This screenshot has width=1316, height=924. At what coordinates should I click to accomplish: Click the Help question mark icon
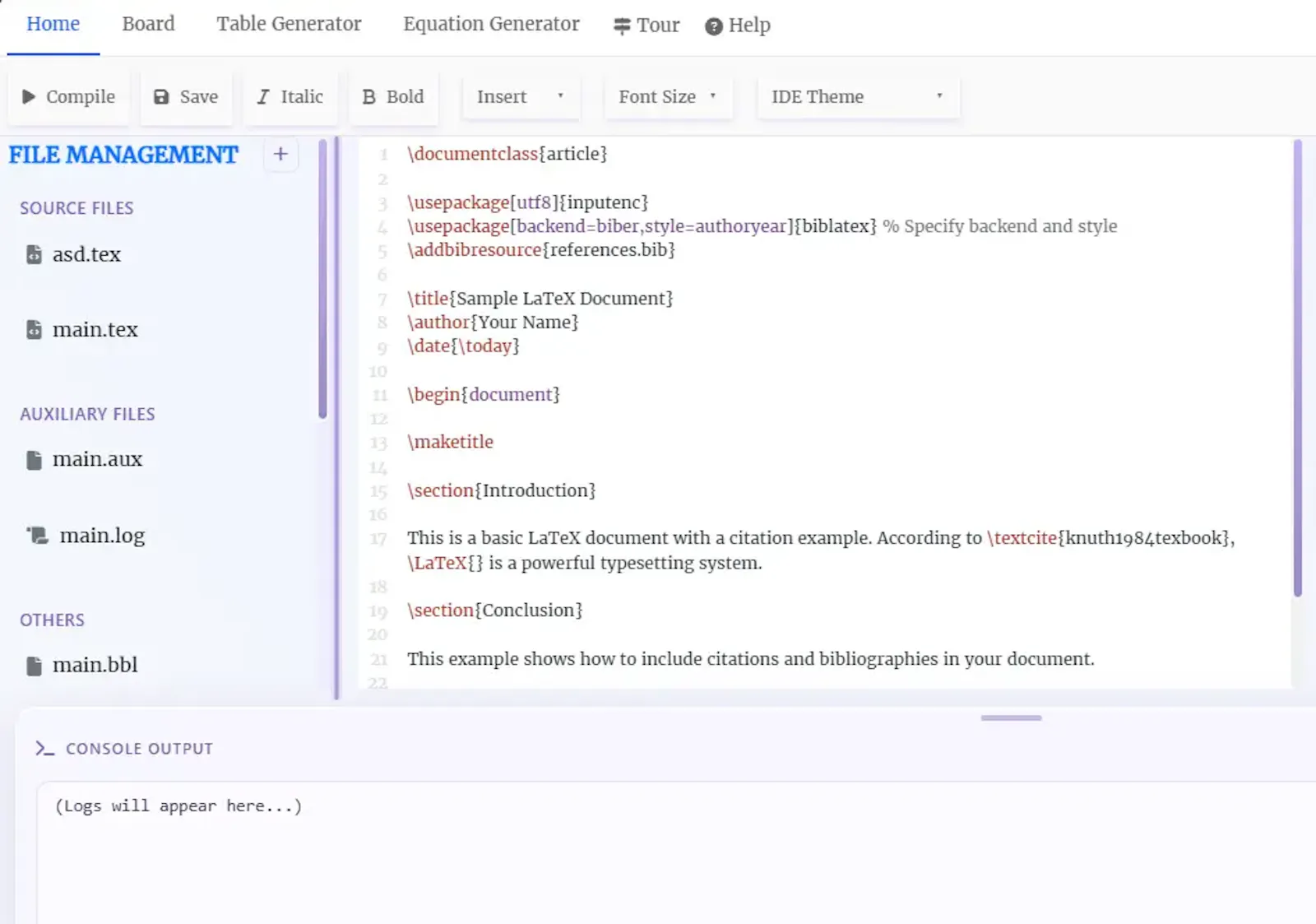pos(714,26)
